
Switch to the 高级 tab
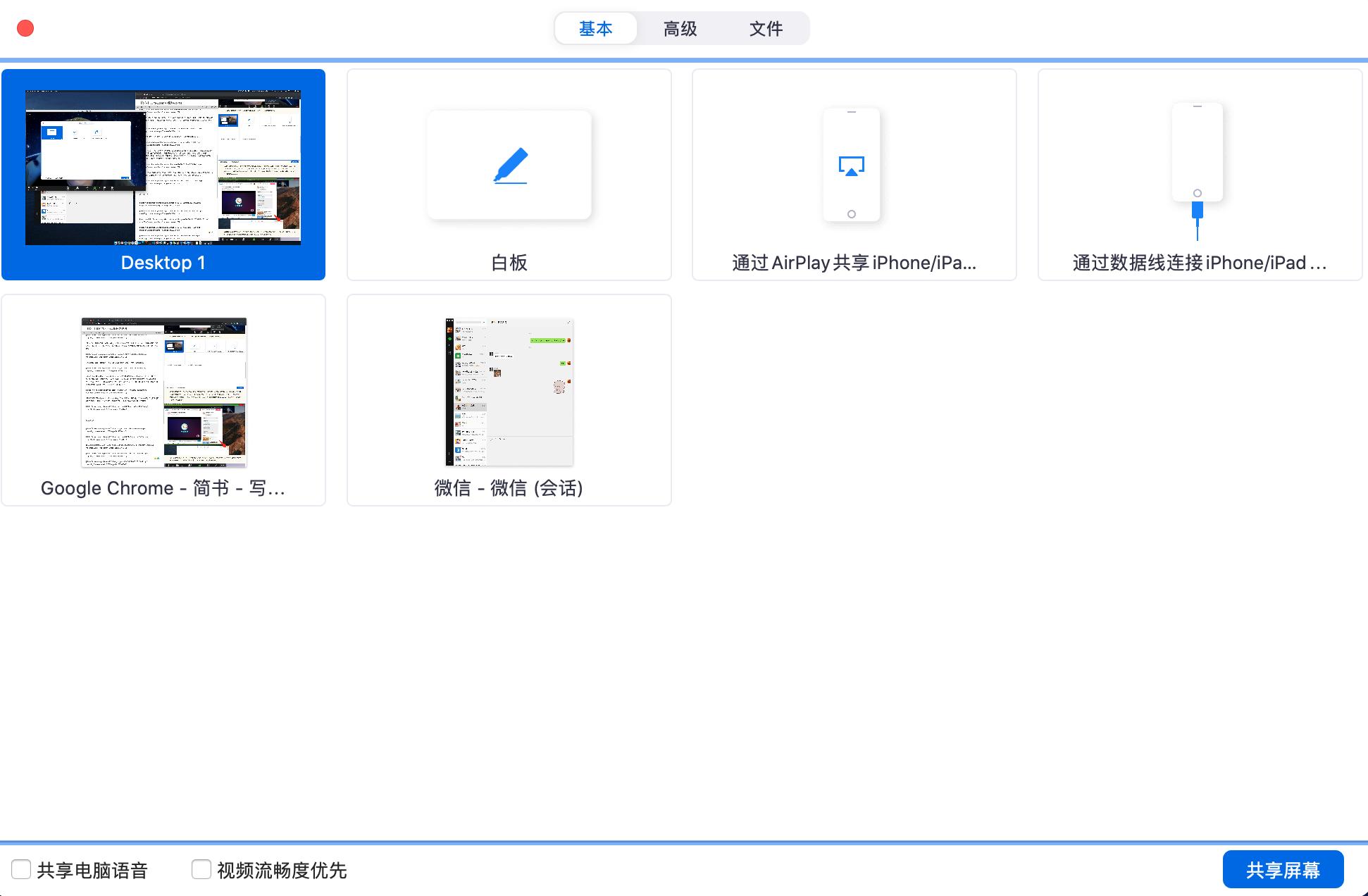[x=679, y=29]
